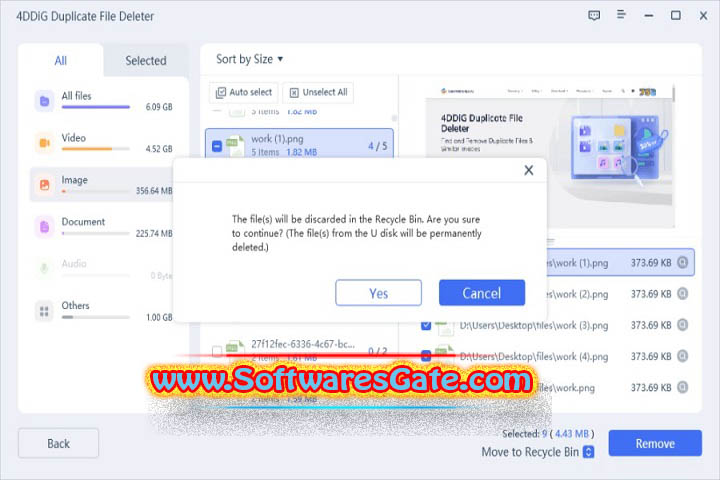720x480 pixels.
Task: Click the Video category icon
Action: click(x=45, y=143)
